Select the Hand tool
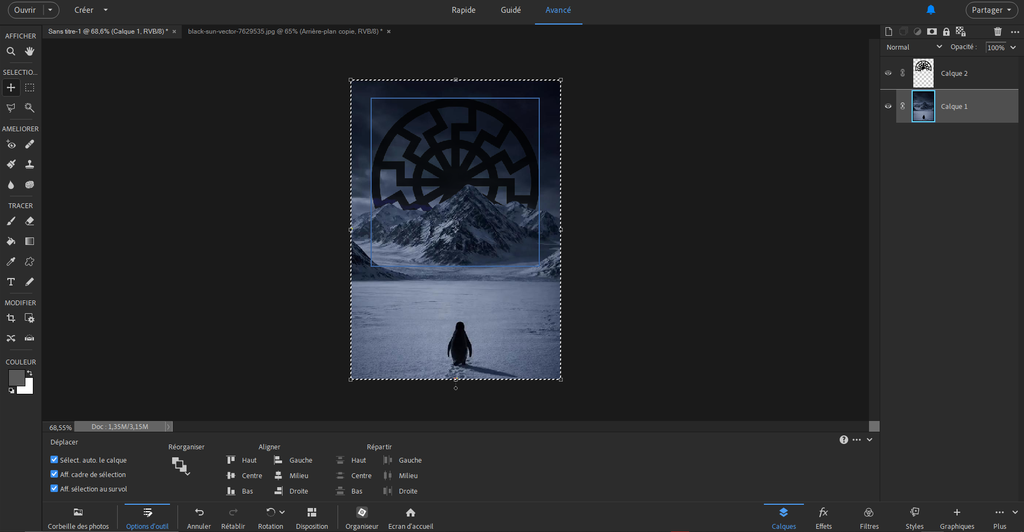This screenshot has width=1024, height=532. 30,51
